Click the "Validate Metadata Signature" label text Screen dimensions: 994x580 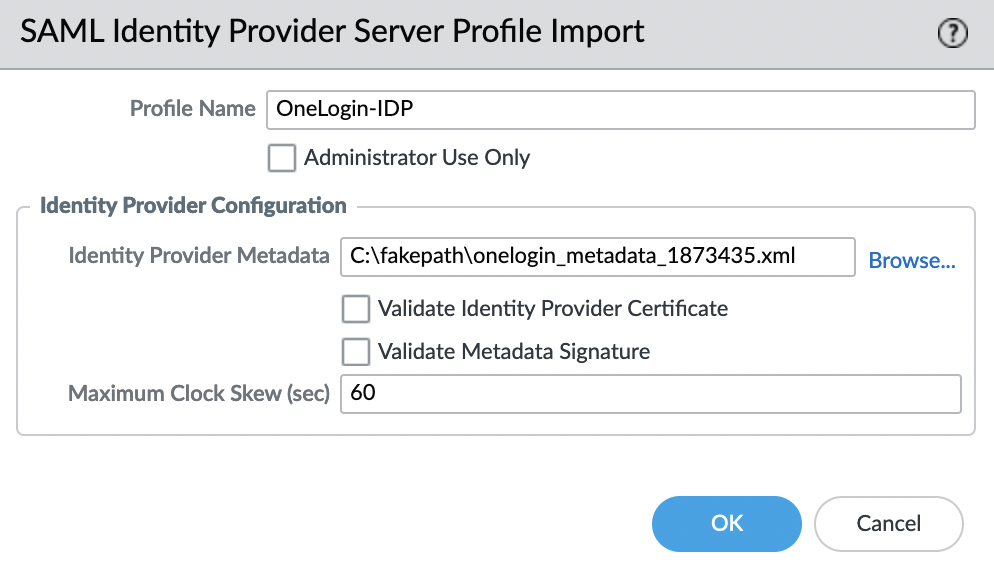tap(514, 351)
